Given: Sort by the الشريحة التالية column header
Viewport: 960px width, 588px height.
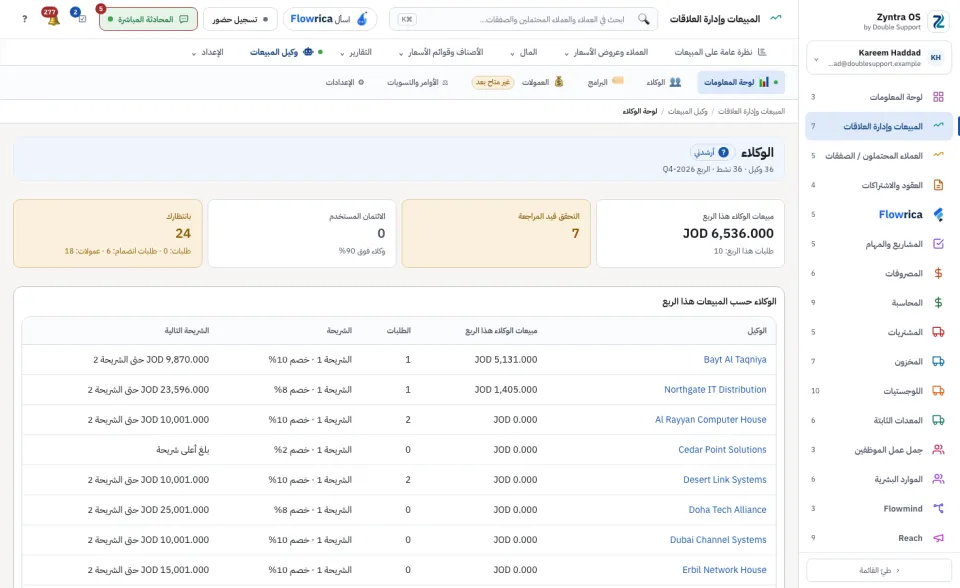Looking at the screenshot, I should (x=187, y=331).
